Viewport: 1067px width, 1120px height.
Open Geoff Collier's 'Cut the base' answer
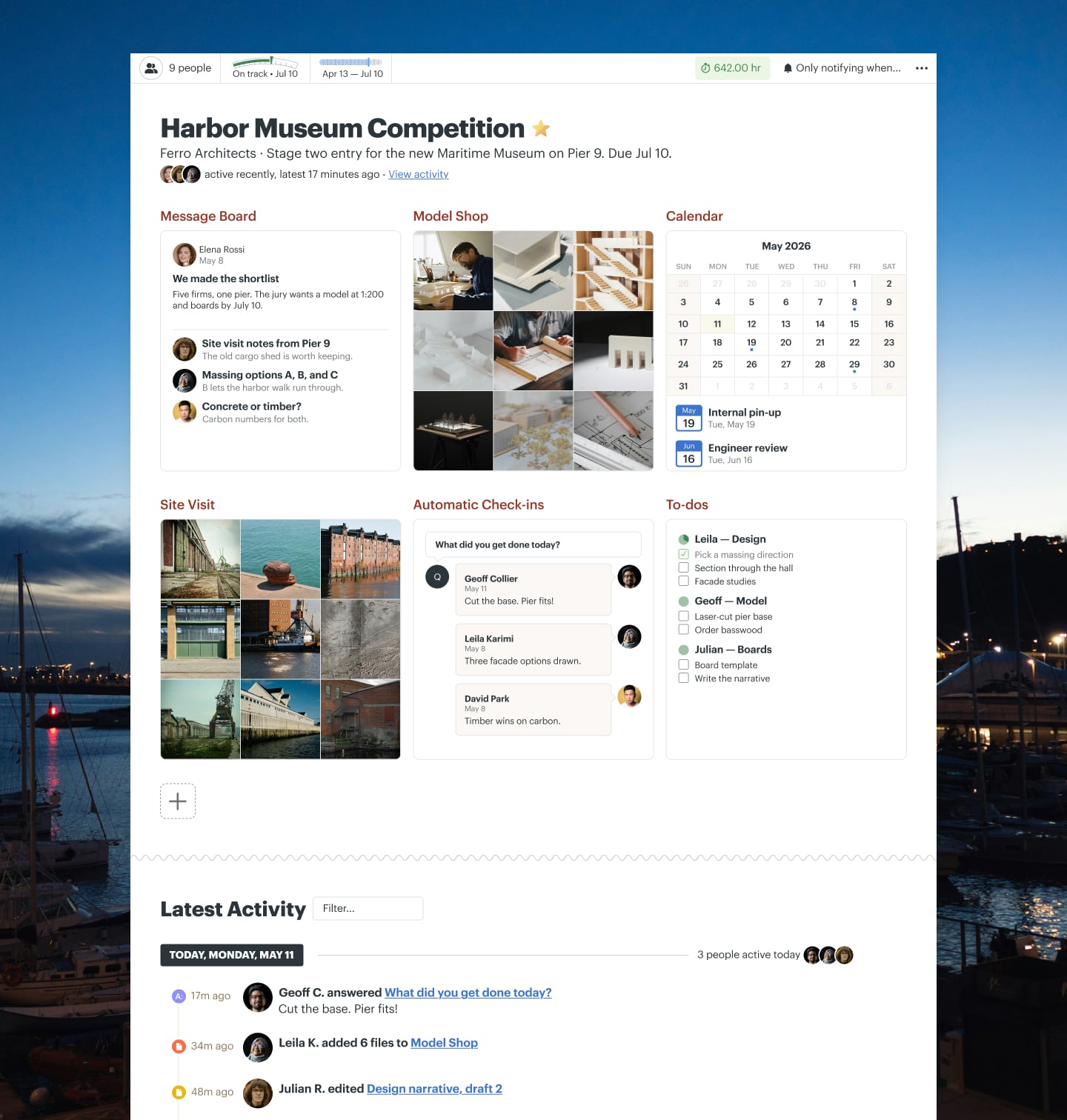pyautogui.click(x=533, y=590)
